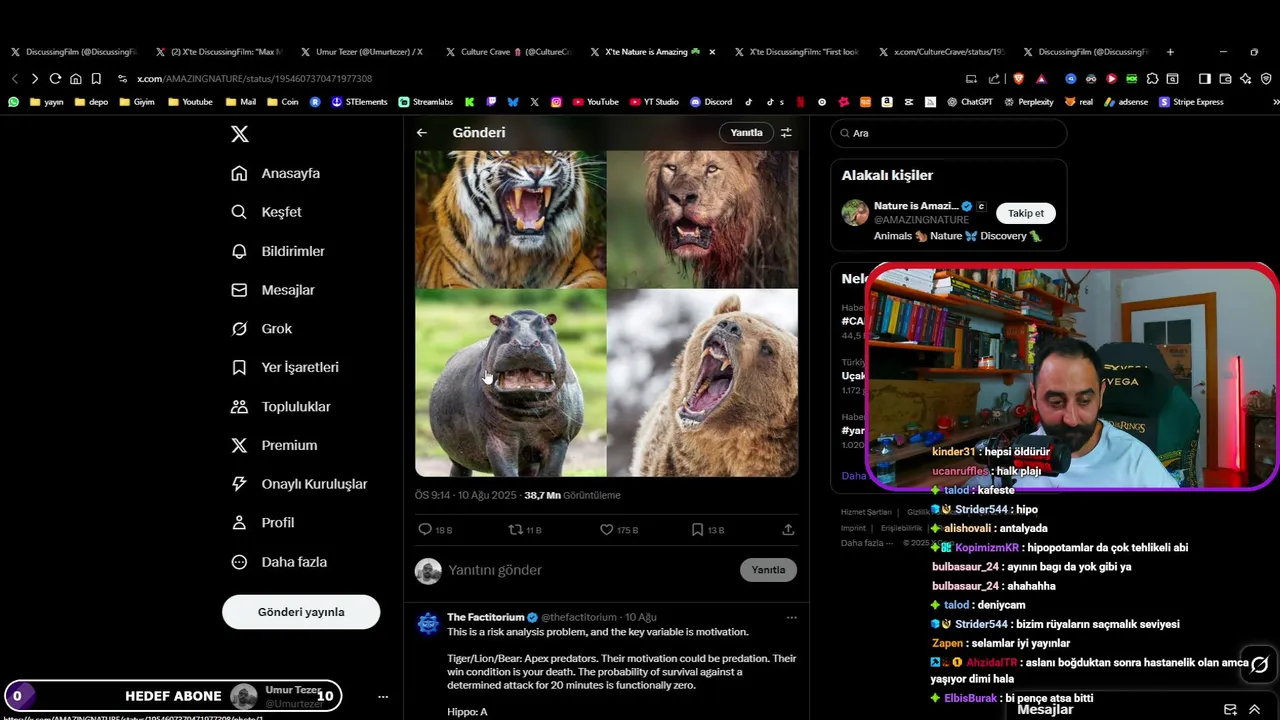This screenshot has width=1280, height=720.
Task: Switch to the Culture Crave tab
Action: click(509, 52)
